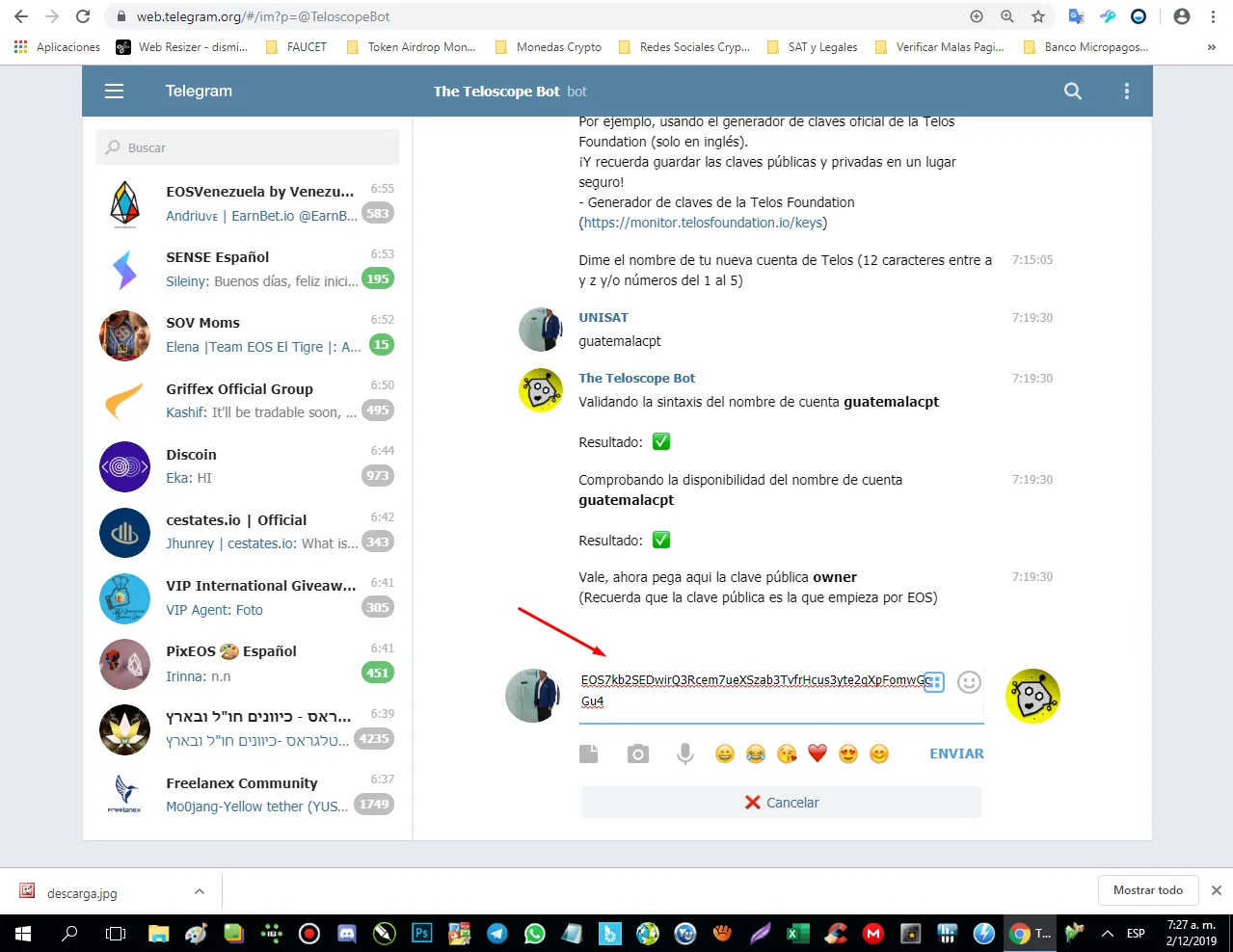Expand the descarga.jpg download options chevron
The width and height of the screenshot is (1233, 952).
200,891
